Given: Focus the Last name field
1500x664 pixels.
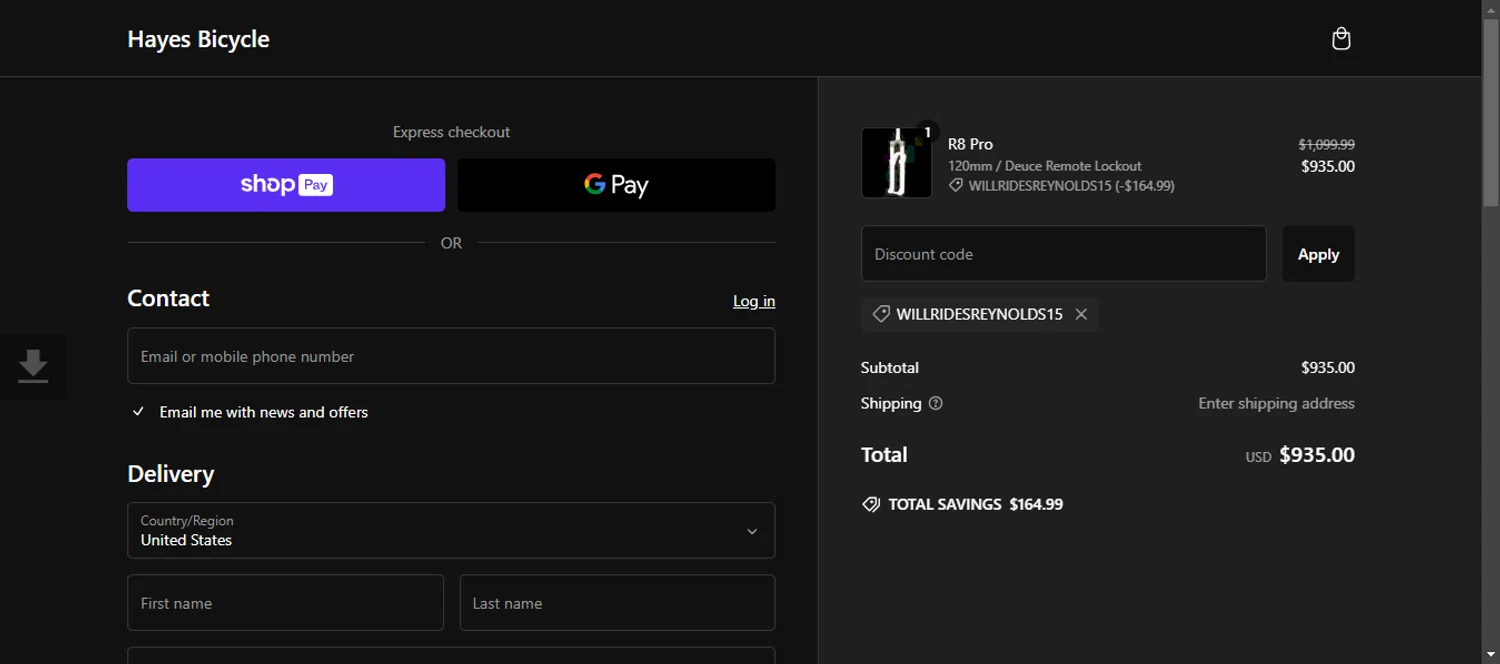Looking at the screenshot, I should tap(617, 603).
